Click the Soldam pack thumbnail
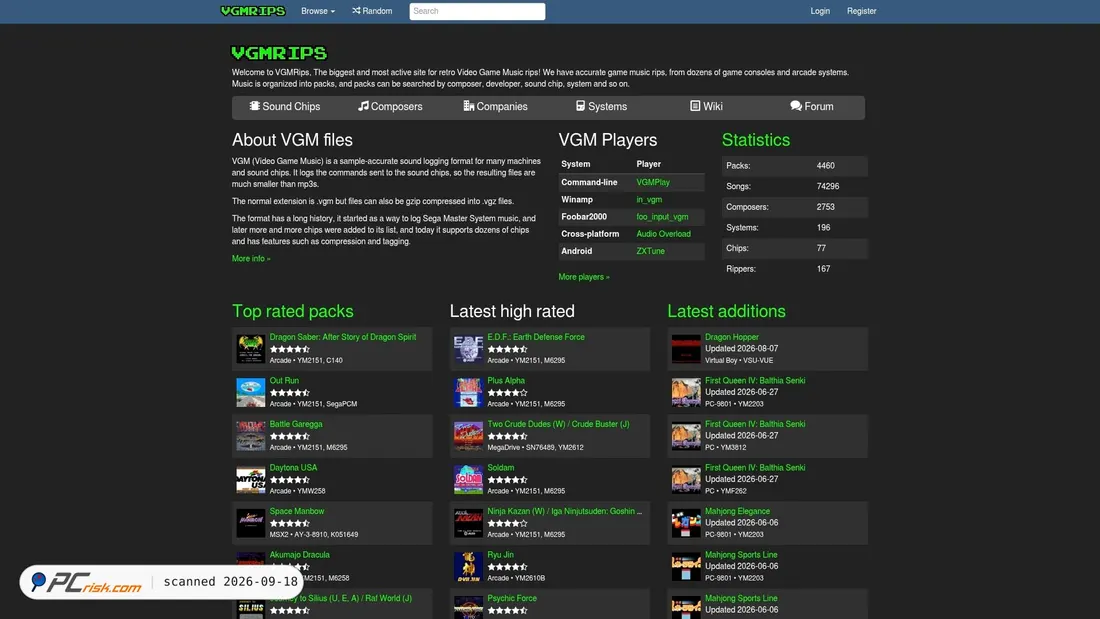 (x=468, y=479)
